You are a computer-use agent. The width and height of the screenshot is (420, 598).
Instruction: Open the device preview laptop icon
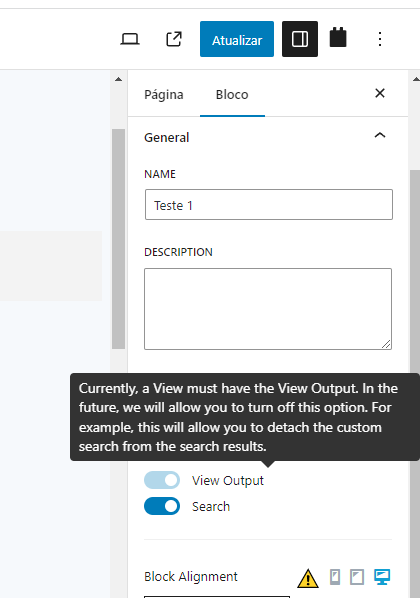130,39
